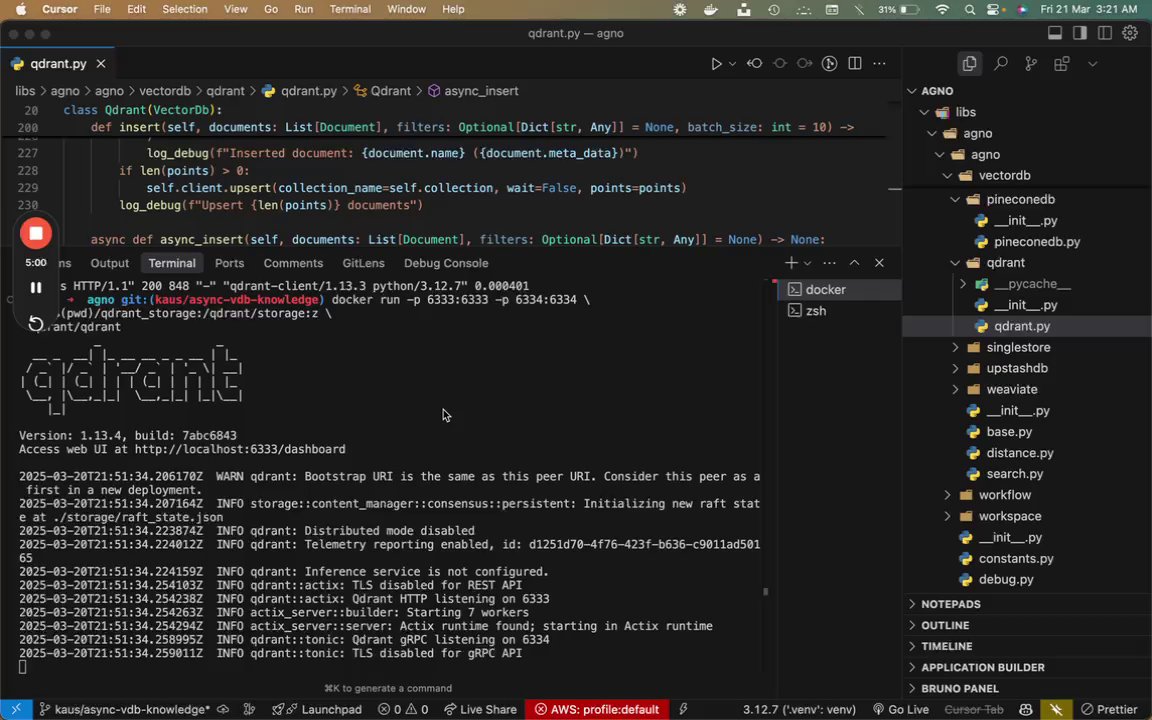1152x720 pixels.
Task: Expand the singlestore folder
Action: [x=955, y=348]
